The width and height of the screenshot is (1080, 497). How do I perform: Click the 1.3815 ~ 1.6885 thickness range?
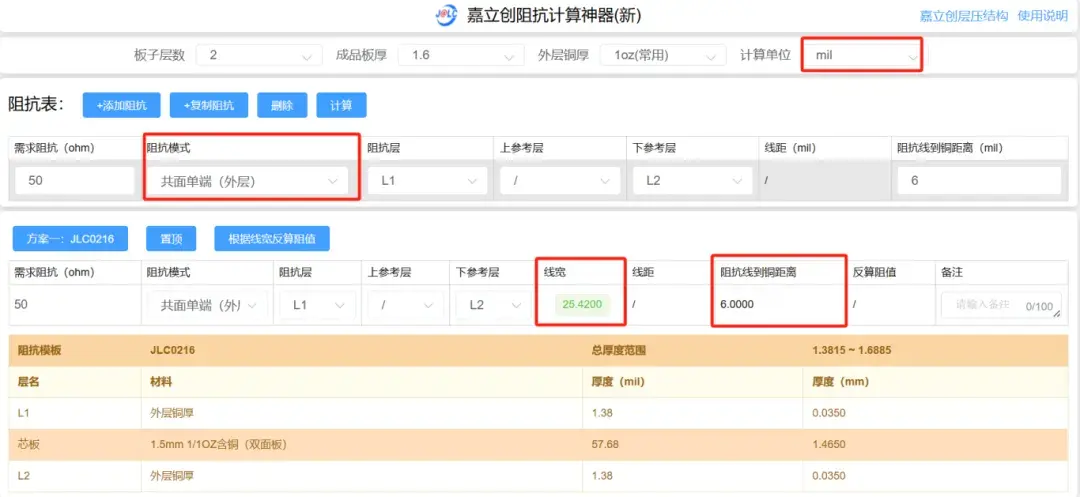[x=852, y=350]
